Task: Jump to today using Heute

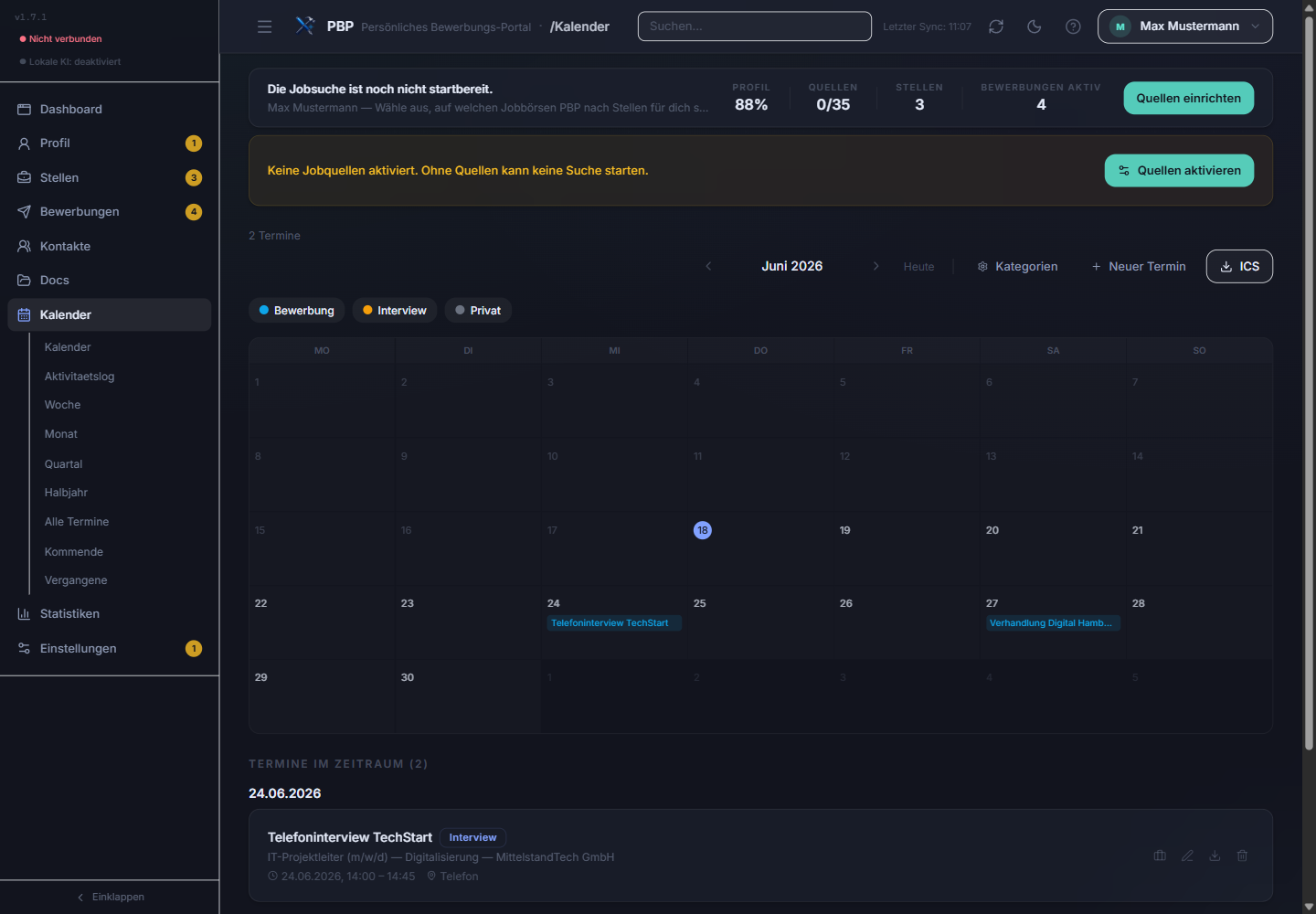Action: coord(918,267)
